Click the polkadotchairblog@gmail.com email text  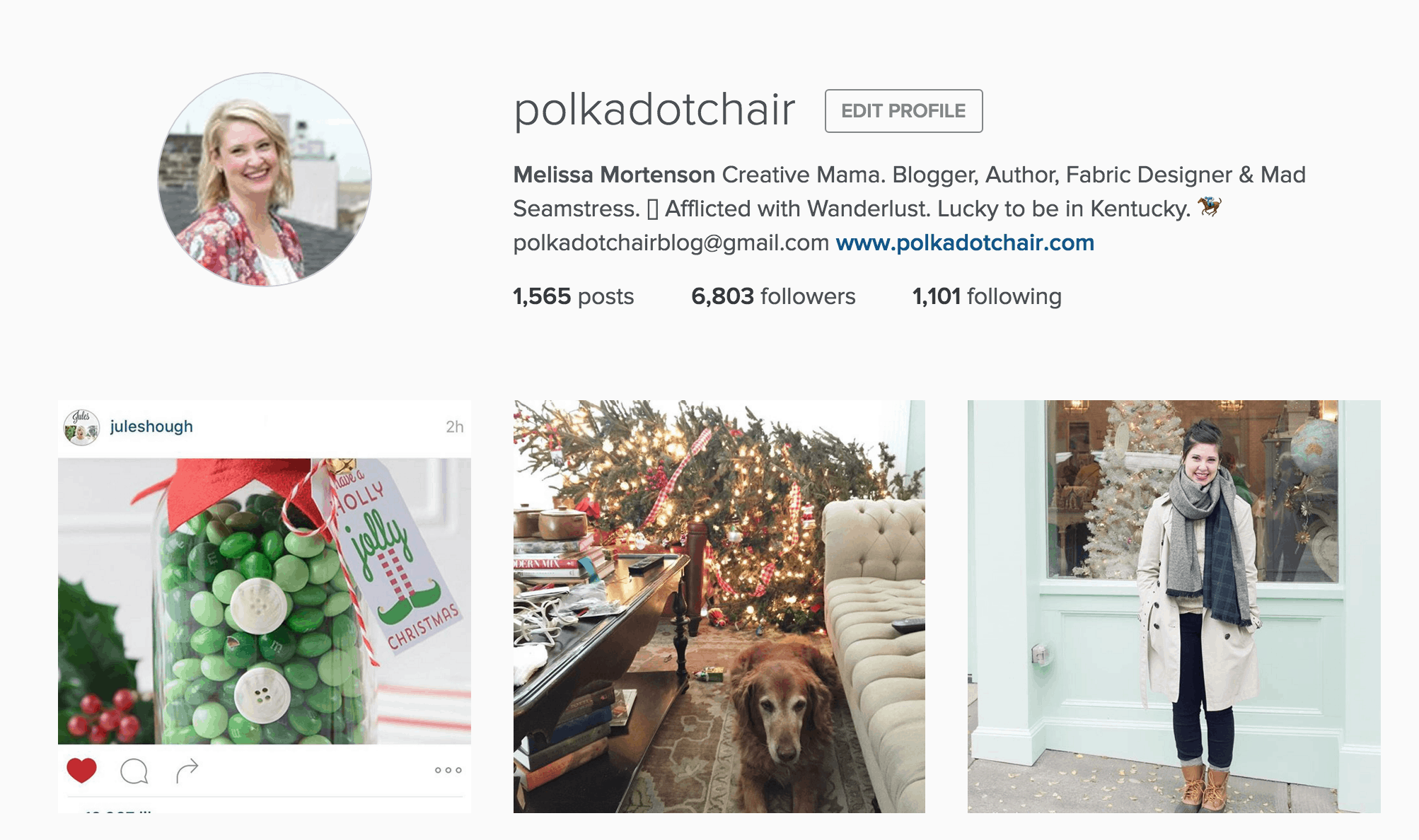(x=671, y=243)
